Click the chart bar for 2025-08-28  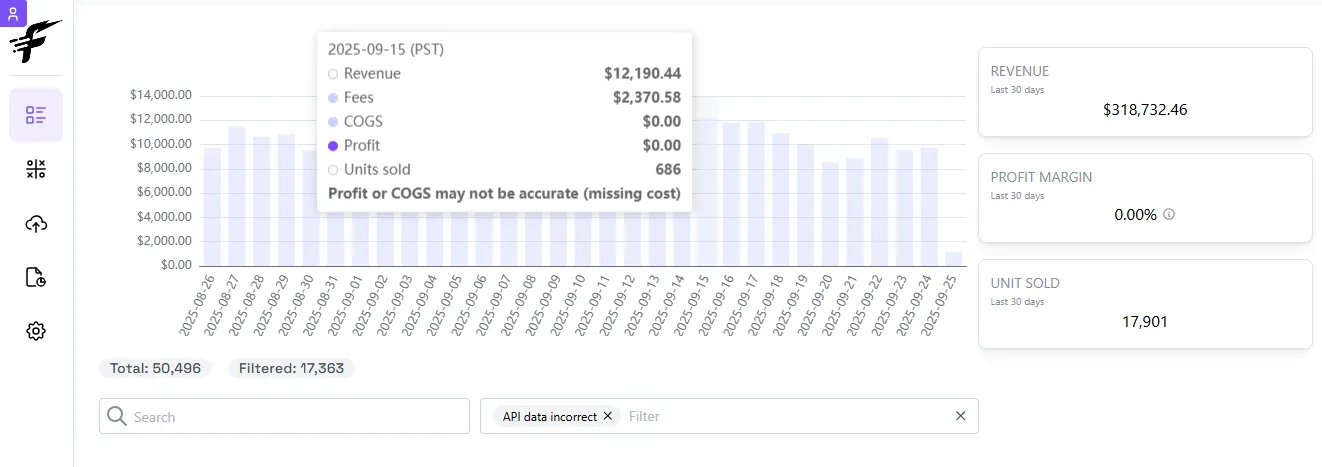tap(261, 201)
